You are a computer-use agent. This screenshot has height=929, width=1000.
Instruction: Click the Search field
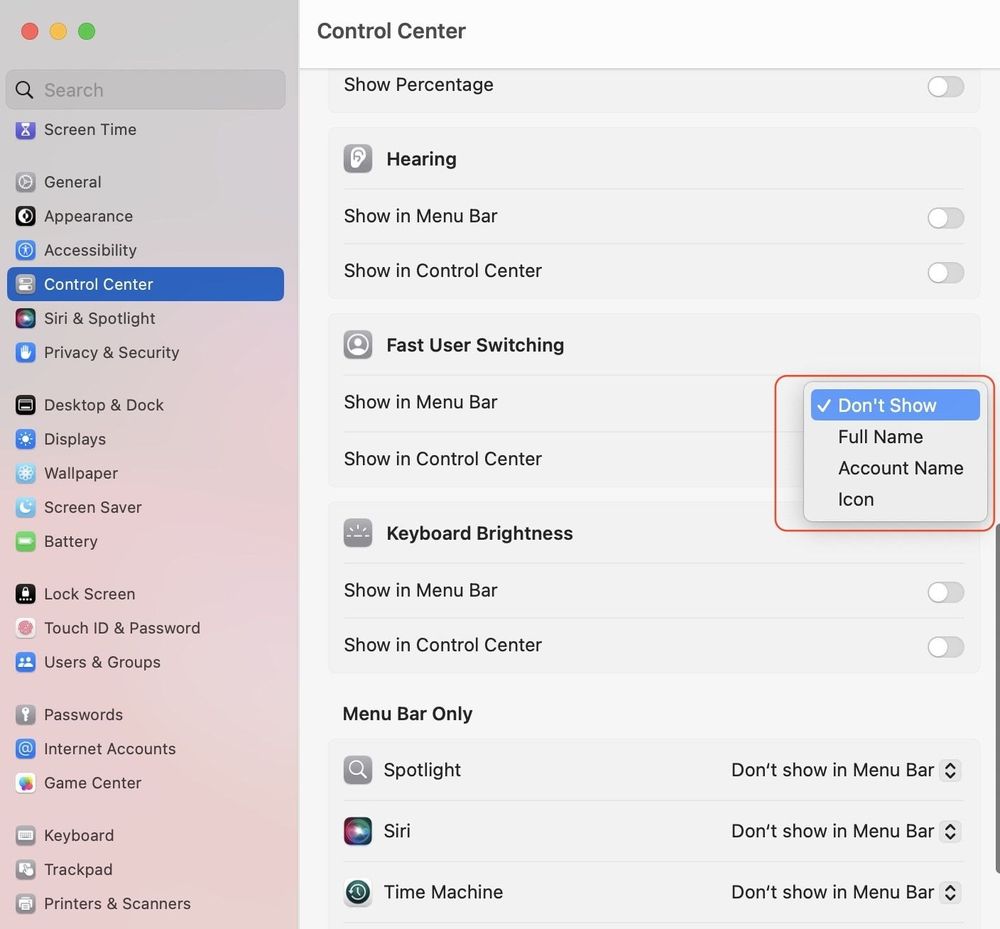[145, 90]
